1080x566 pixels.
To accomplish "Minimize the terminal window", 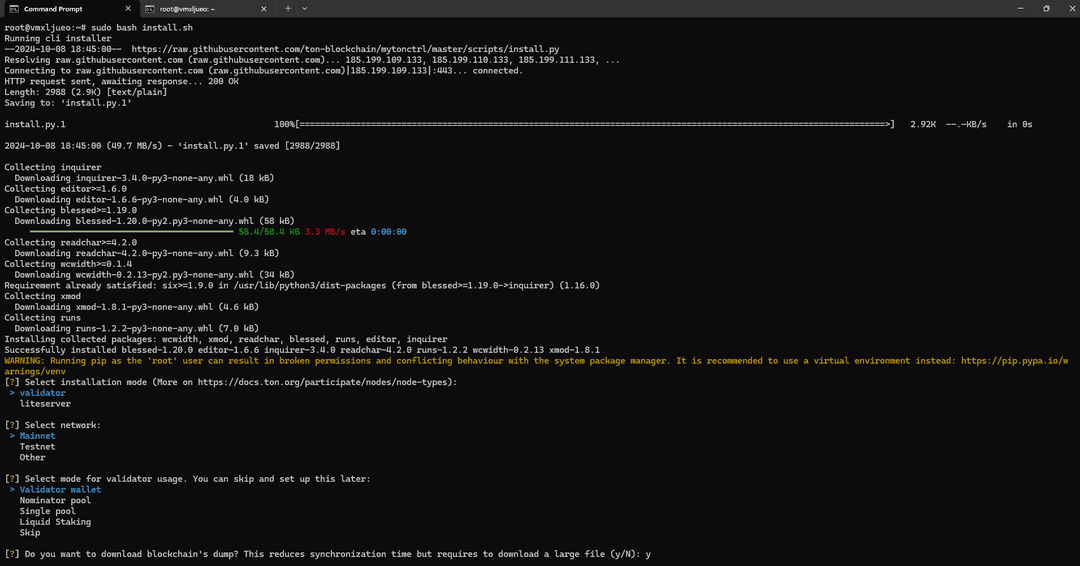I will click(x=1017, y=8).
